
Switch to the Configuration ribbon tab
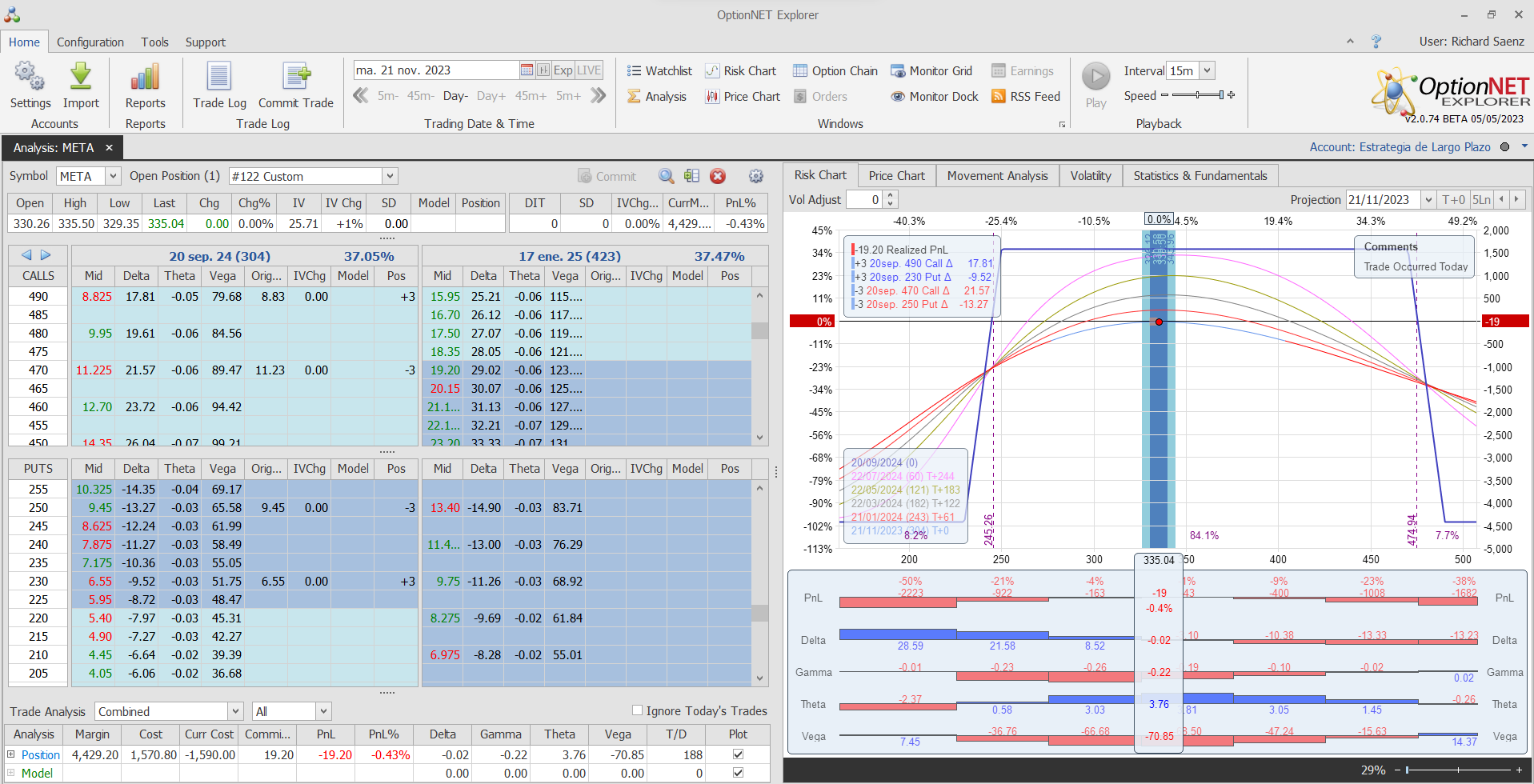click(x=90, y=42)
